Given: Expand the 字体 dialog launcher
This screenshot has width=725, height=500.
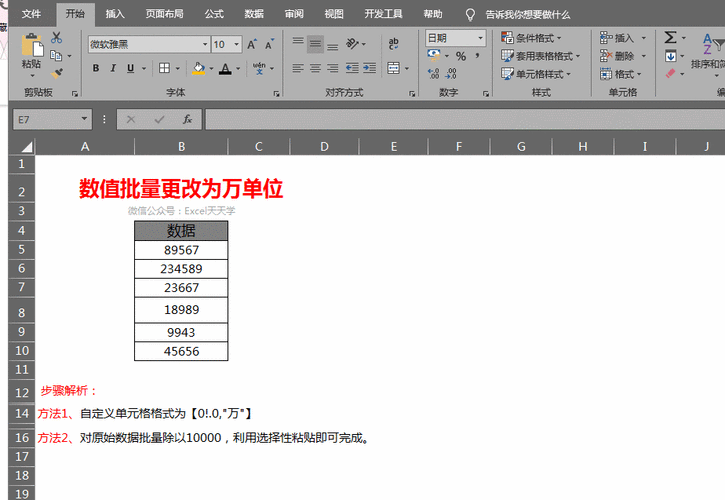Looking at the screenshot, I should pyautogui.click(x=276, y=93).
